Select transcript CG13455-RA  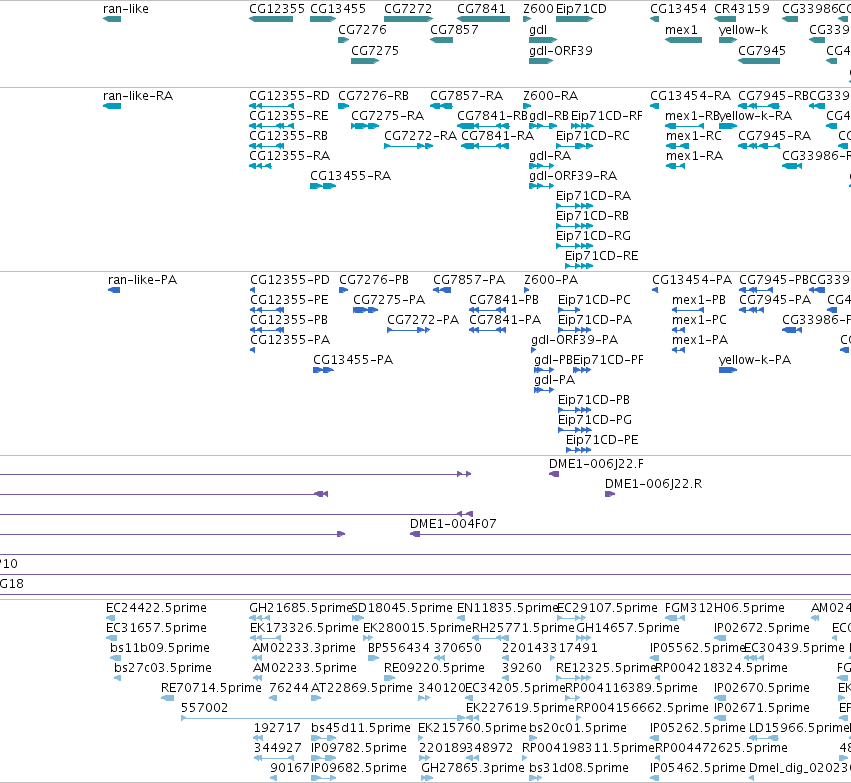click(323, 186)
